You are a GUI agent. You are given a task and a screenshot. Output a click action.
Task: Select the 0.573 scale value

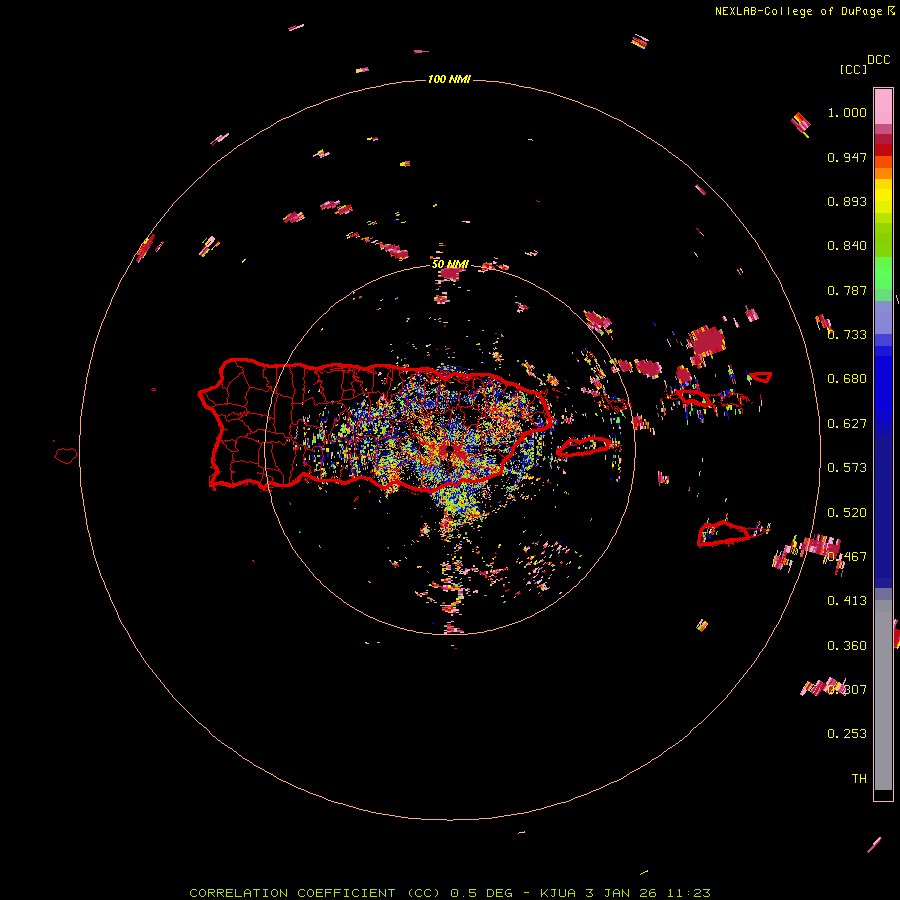coord(847,468)
